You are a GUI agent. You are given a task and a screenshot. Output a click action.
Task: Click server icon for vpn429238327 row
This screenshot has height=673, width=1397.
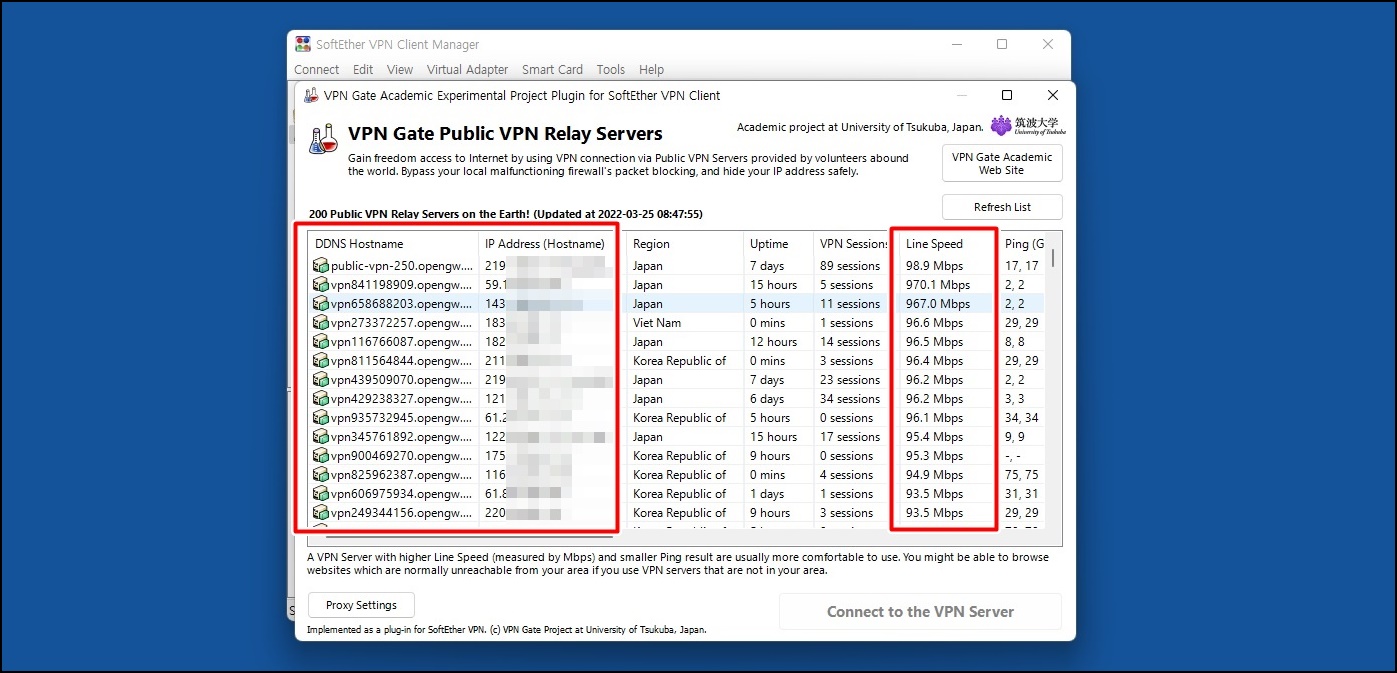[321, 399]
